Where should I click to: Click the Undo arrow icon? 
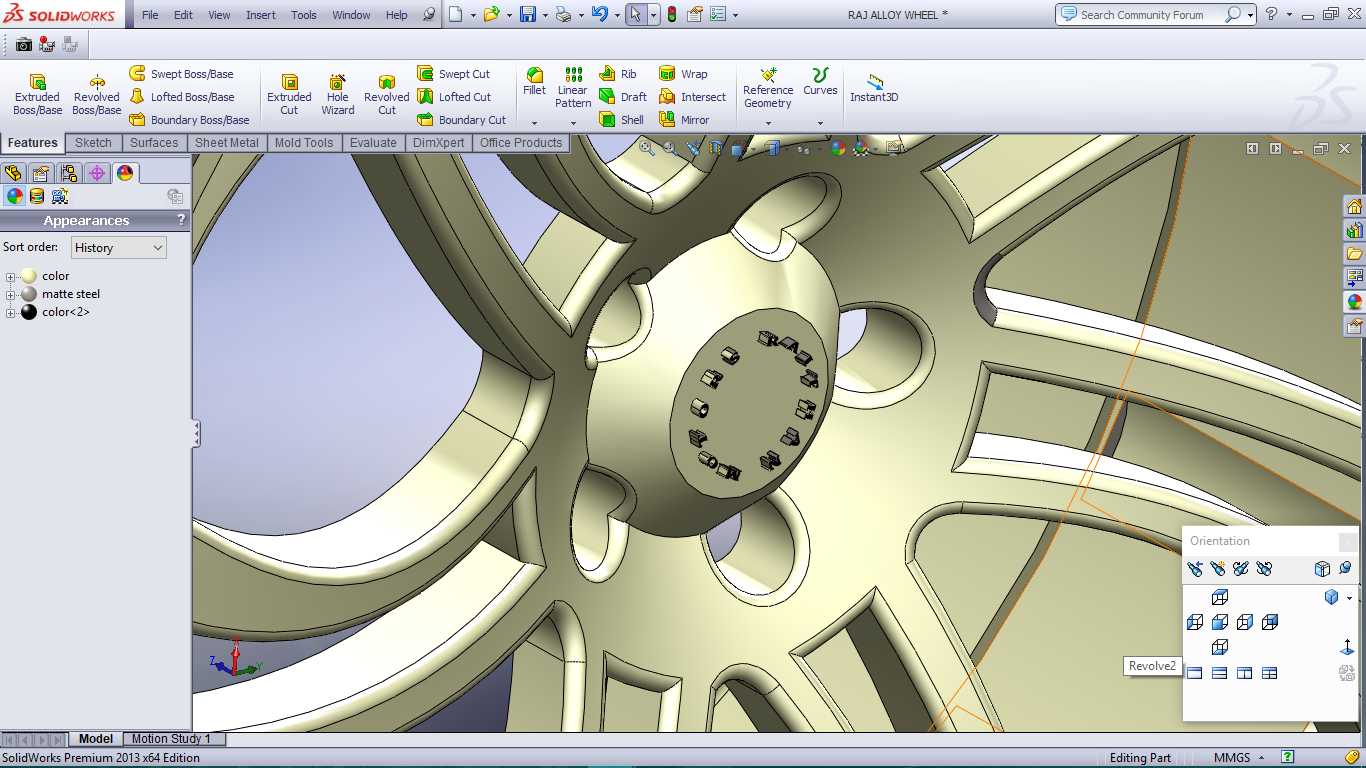click(599, 14)
